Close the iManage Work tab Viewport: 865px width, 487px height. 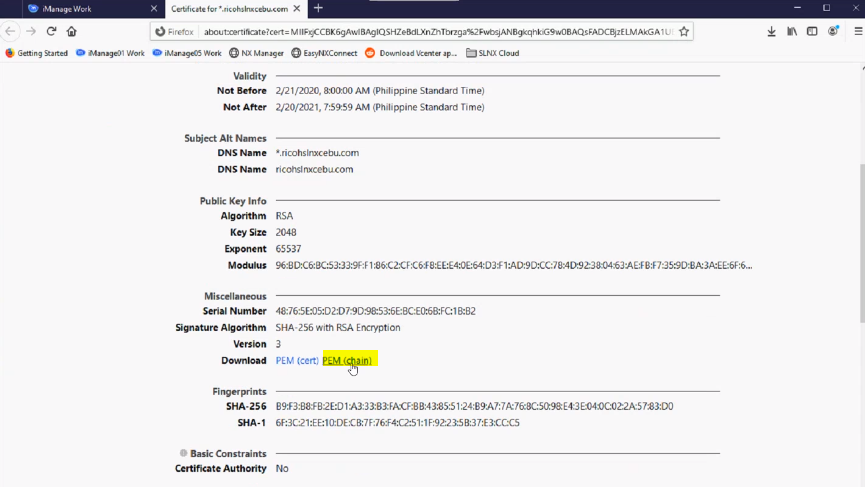(154, 9)
